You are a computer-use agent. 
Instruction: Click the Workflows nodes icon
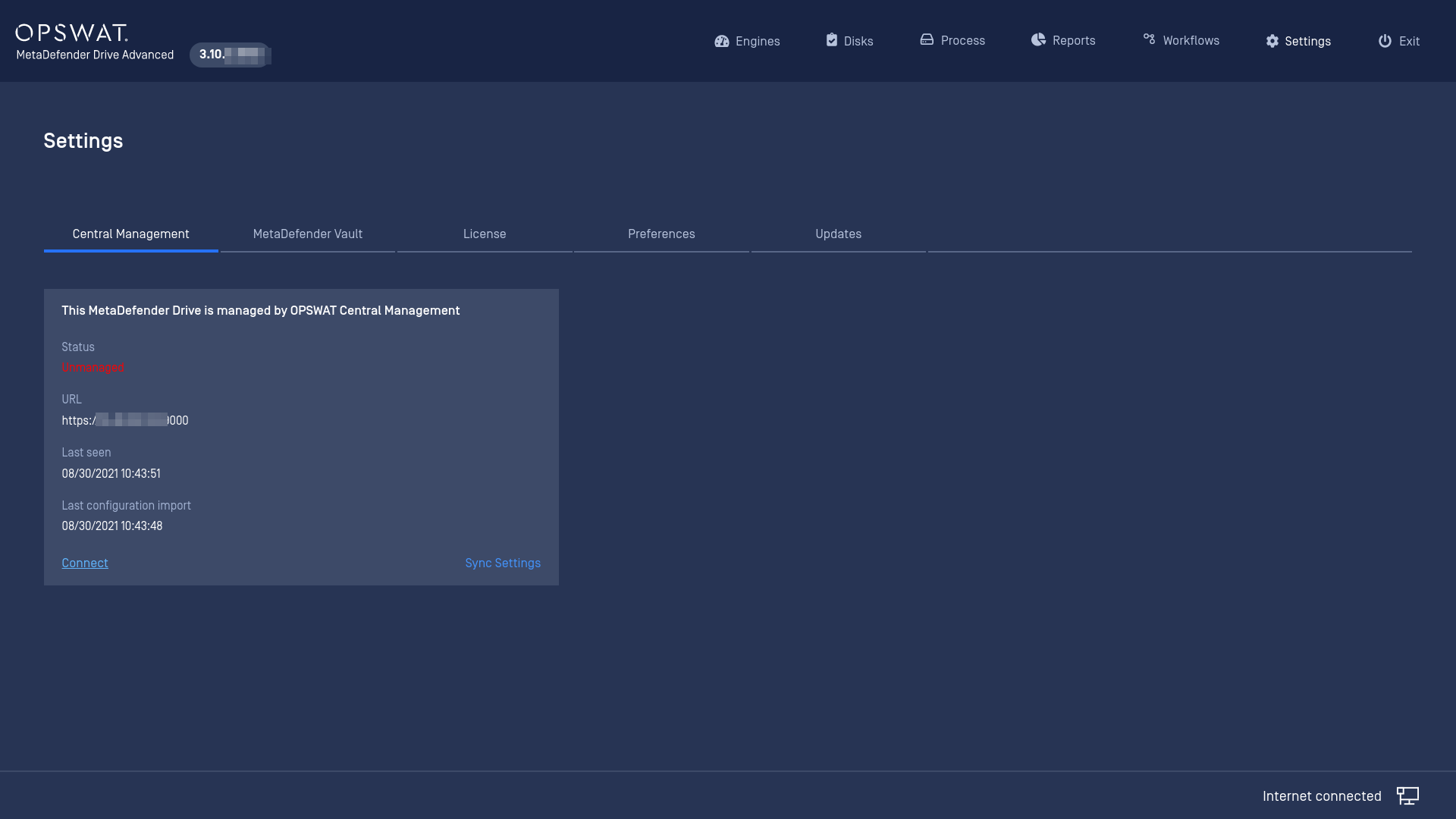coord(1149,39)
